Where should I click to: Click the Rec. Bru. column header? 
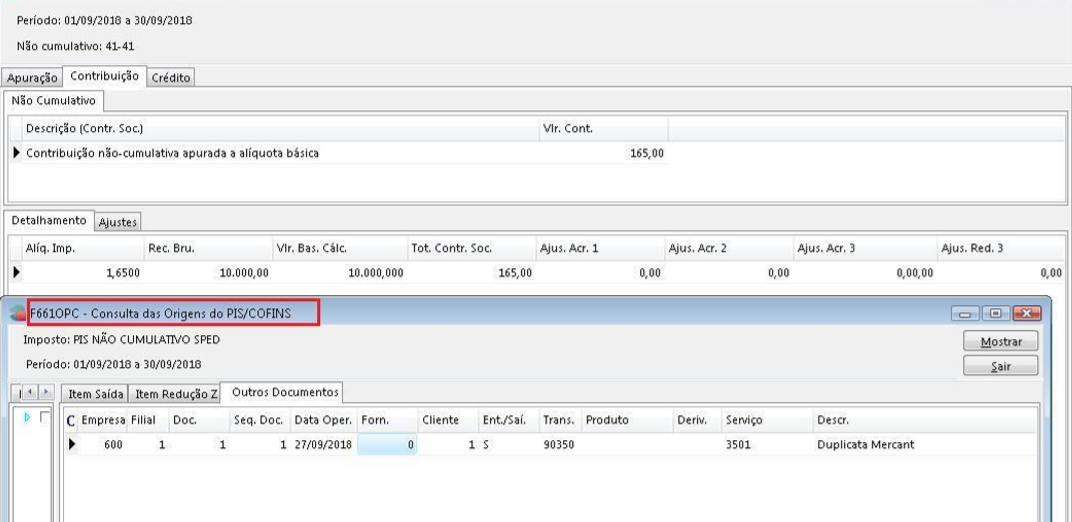click(x=208, y=248)
